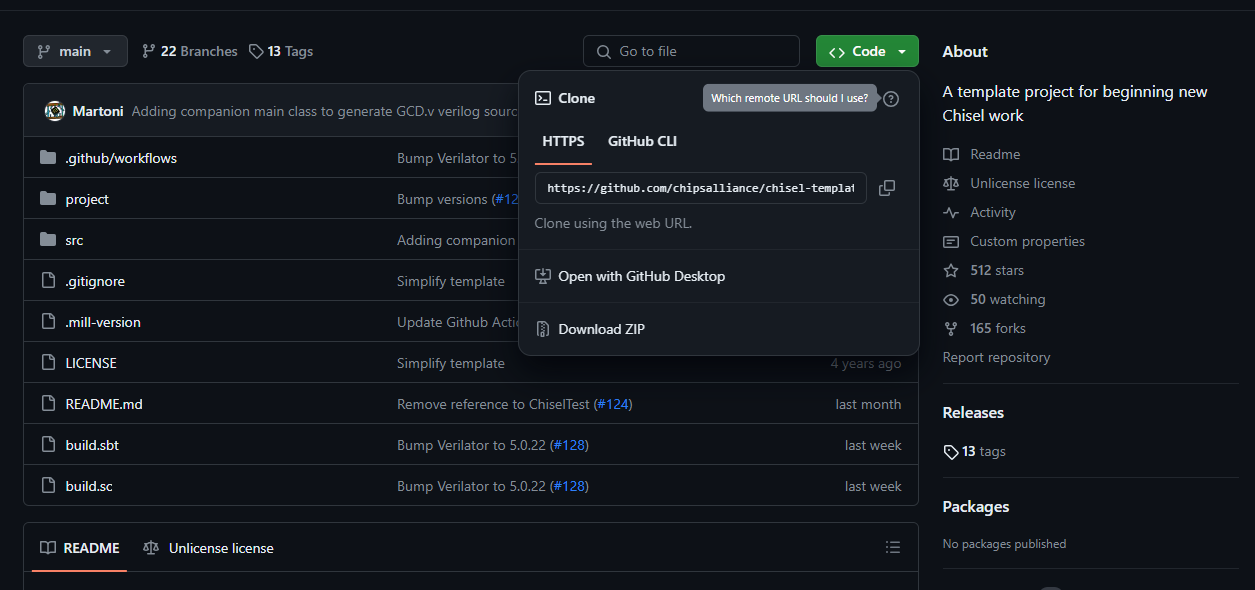
Task: Open the project folder
Action: 87,199
